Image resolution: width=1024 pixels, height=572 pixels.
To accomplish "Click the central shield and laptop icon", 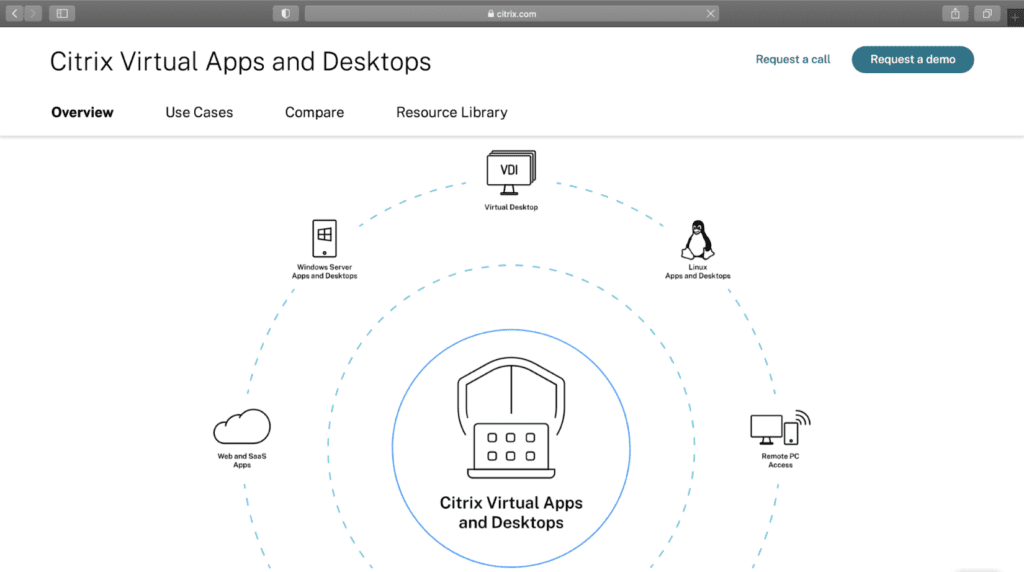I will coord(511,417).
